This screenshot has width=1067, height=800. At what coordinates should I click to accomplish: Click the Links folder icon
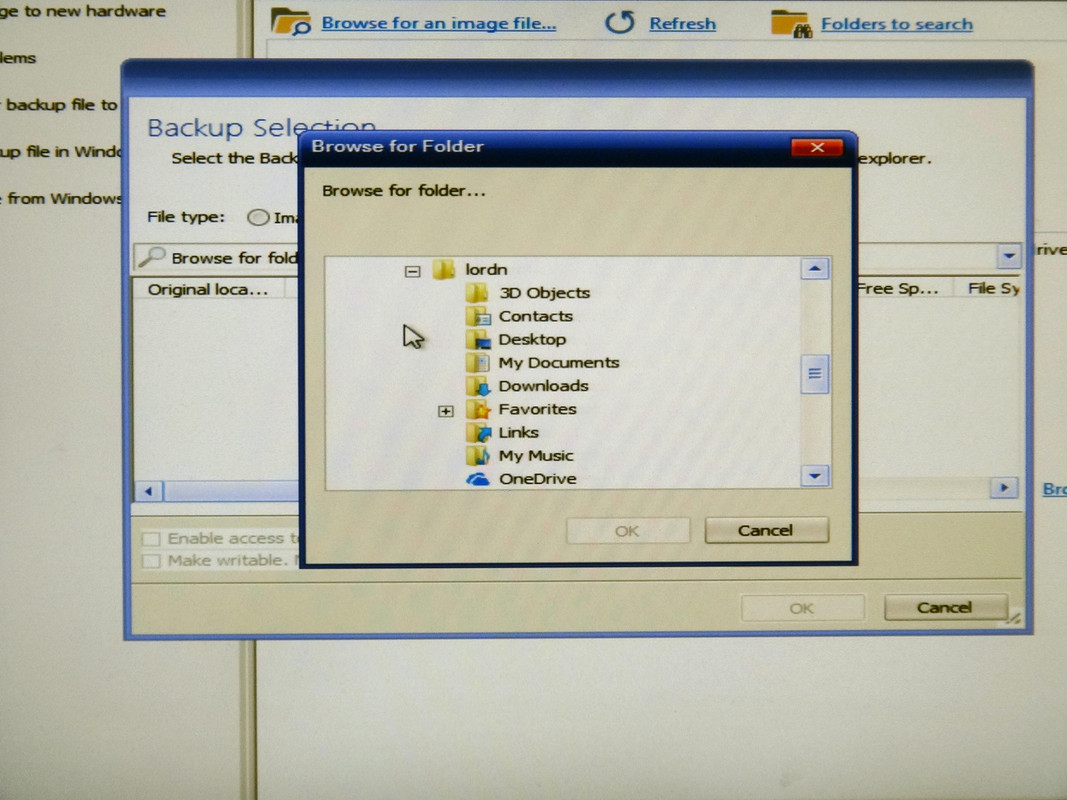[x=478, y=432]
